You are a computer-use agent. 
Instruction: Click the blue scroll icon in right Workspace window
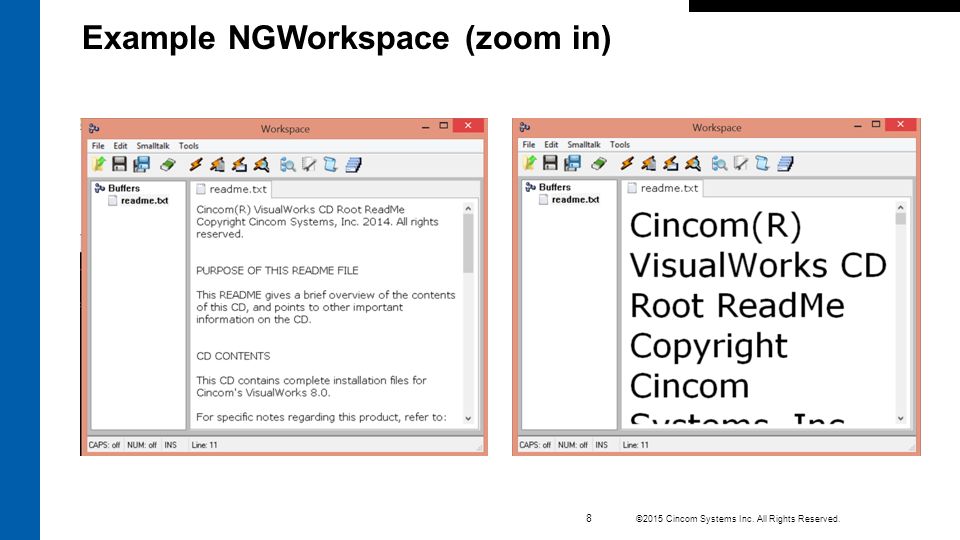click(762, 163)
